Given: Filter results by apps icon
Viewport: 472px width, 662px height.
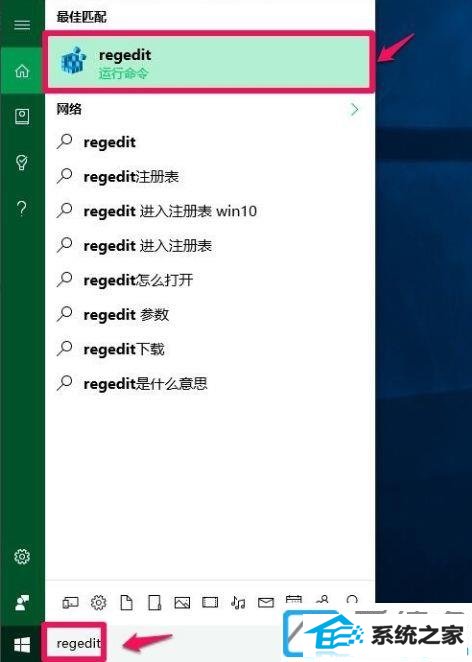Looking at the screenshot, I should pyautogui.click(x=71, y=602).
